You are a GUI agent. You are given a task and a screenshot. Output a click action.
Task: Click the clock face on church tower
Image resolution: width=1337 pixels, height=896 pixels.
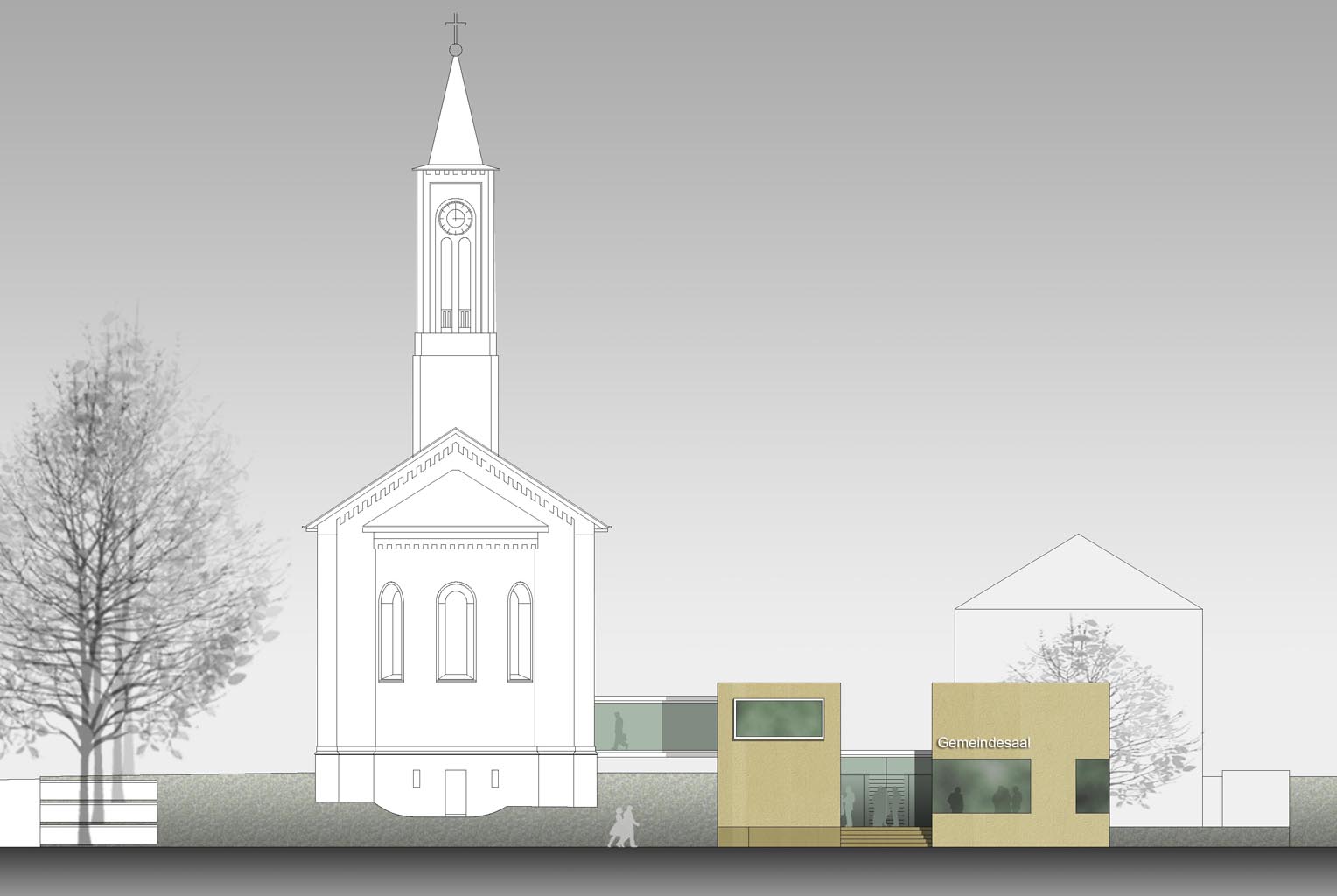(x=455, y=217)
